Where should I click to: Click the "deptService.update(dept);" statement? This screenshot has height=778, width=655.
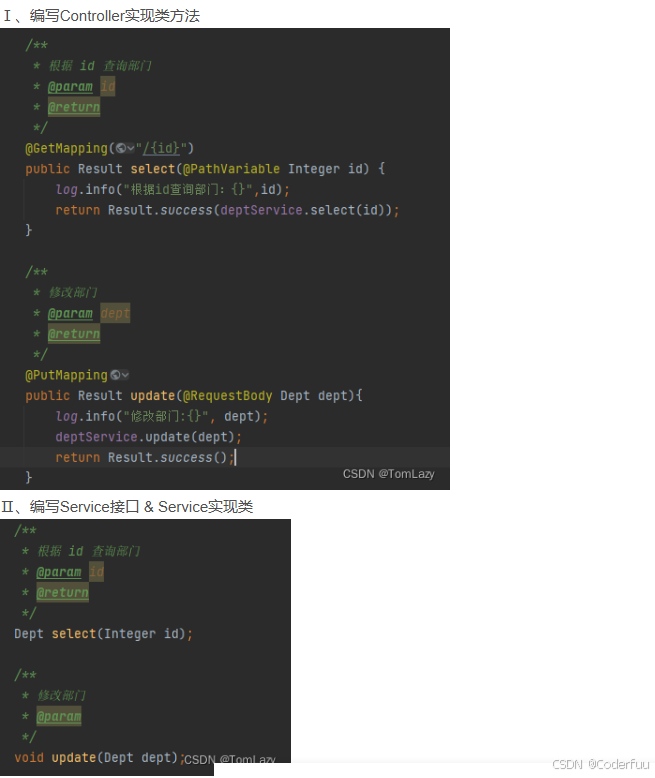pos(148,437)
